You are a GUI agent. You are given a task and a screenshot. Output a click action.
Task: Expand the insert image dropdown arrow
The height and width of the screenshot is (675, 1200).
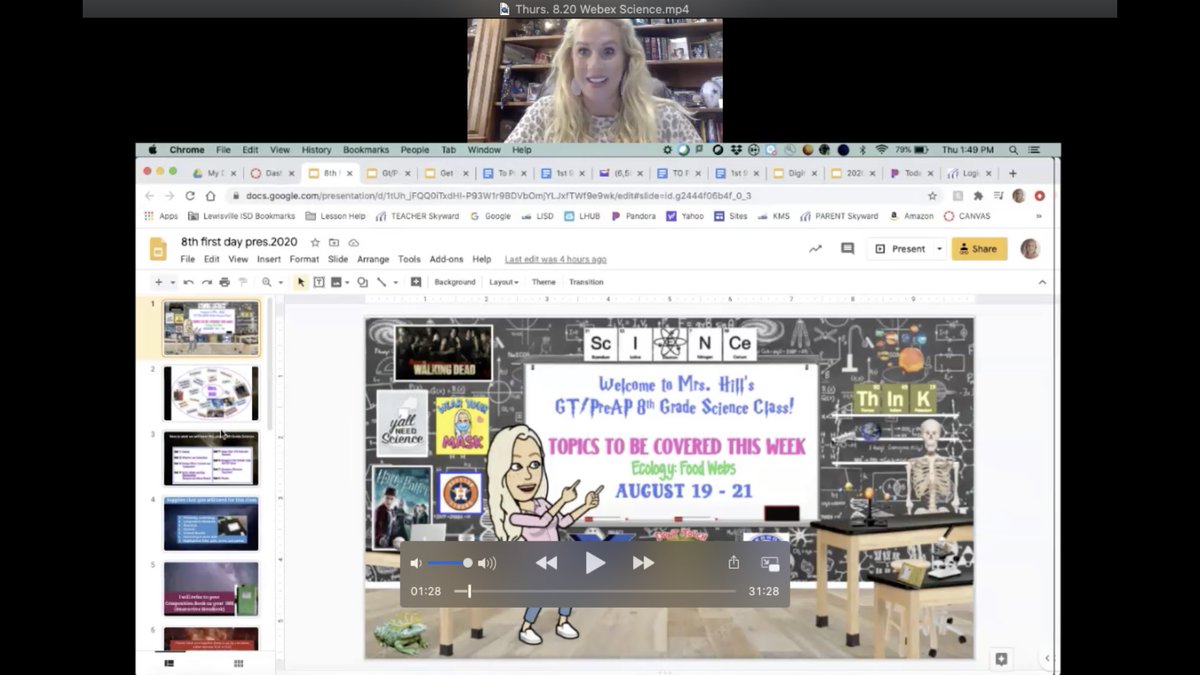tap(346, 282)
